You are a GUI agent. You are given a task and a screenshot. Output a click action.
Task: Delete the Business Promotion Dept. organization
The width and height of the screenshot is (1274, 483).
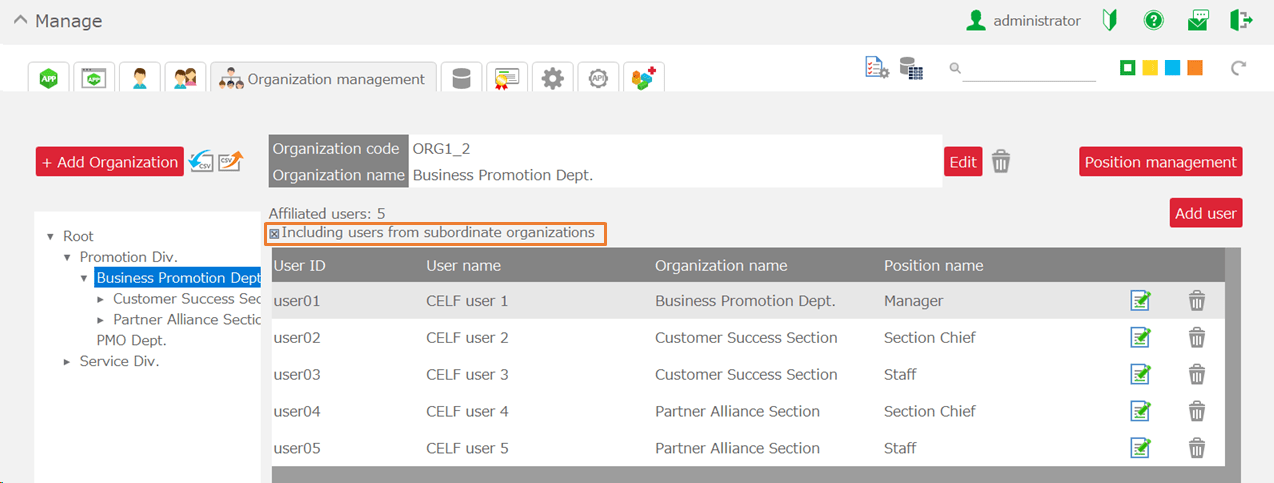1001,162
